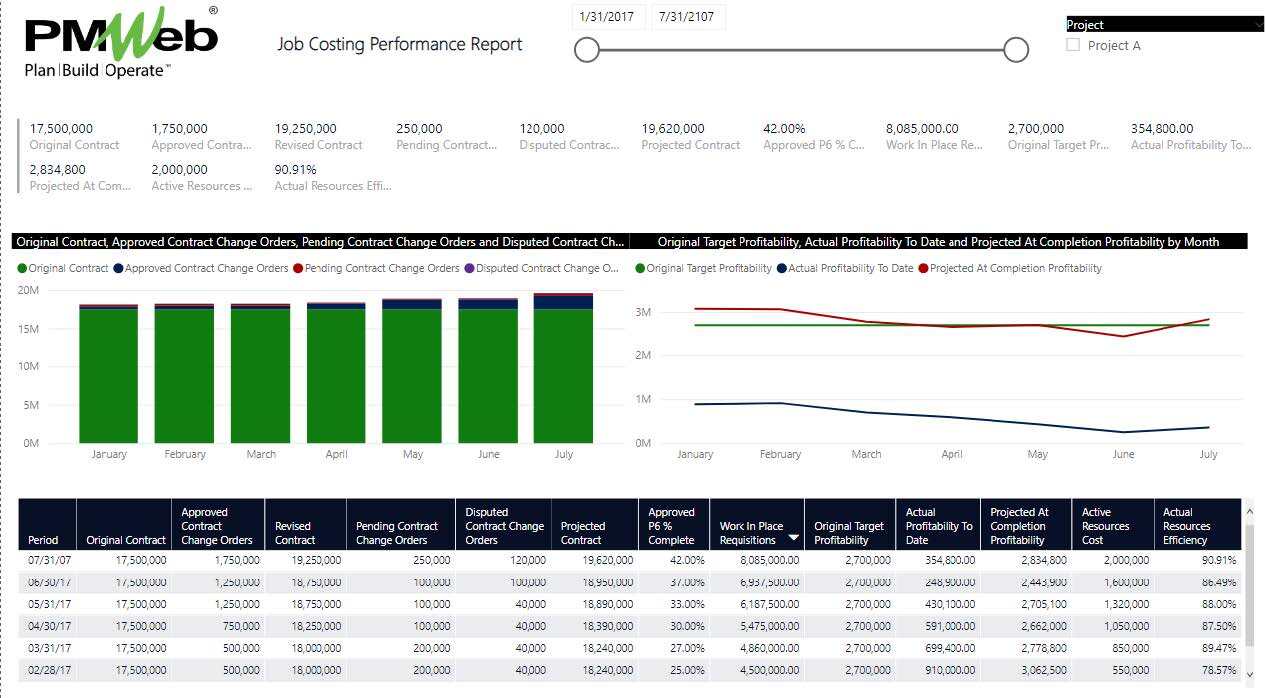Check the Project A checkbox
1269x698 pixels.
(x=1073, y=45)
